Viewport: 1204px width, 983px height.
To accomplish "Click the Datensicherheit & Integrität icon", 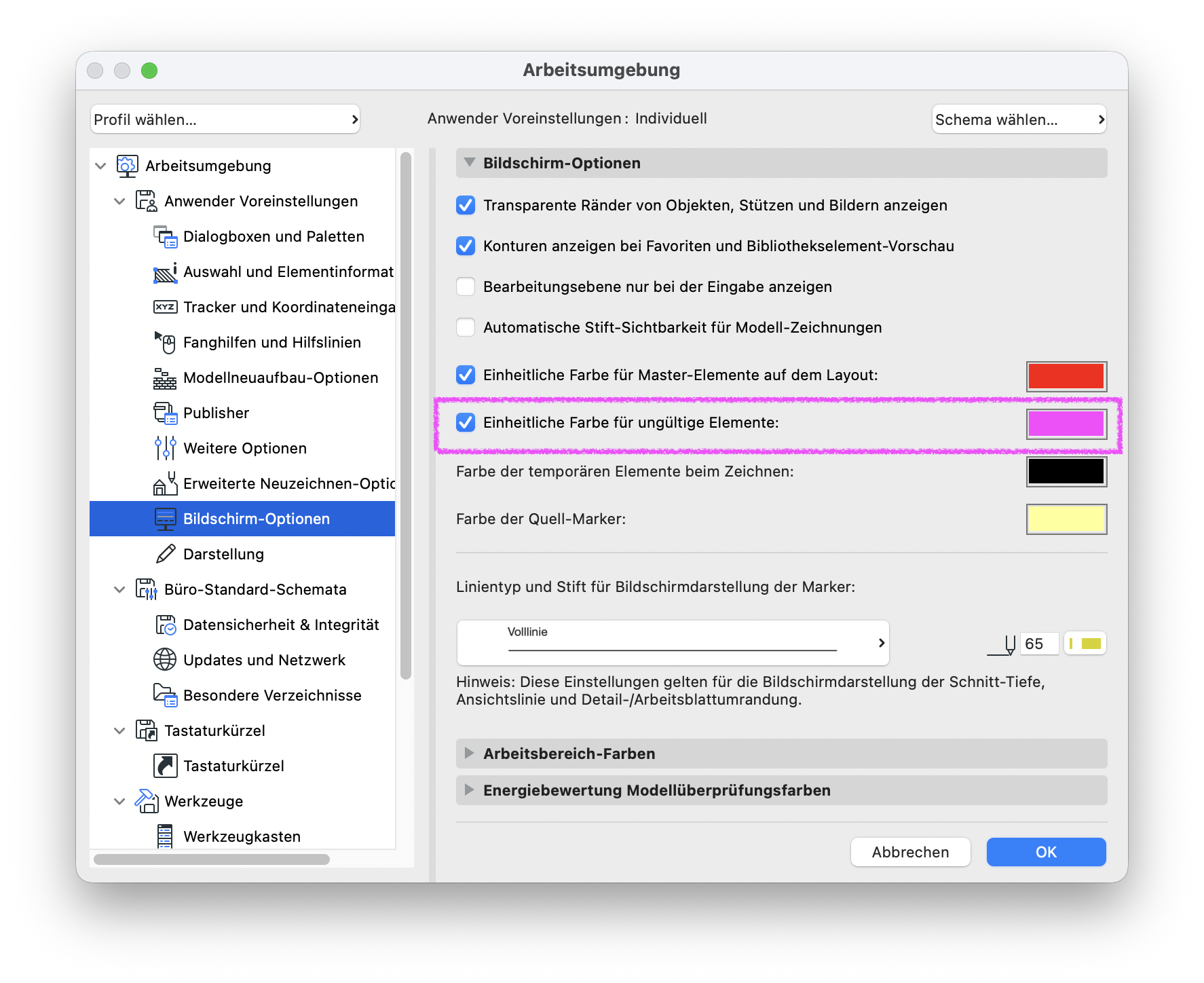I will point(165,625).
